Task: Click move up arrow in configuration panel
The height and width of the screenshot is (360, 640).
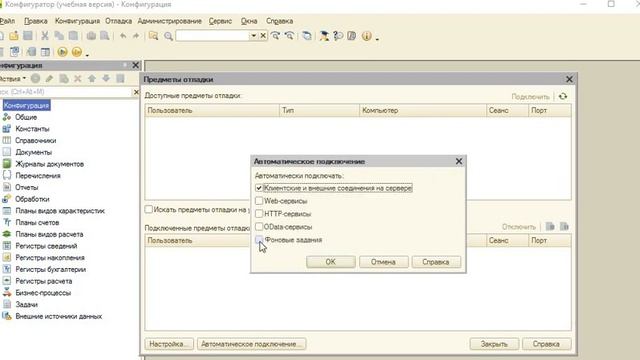Action: pos(92,78)
